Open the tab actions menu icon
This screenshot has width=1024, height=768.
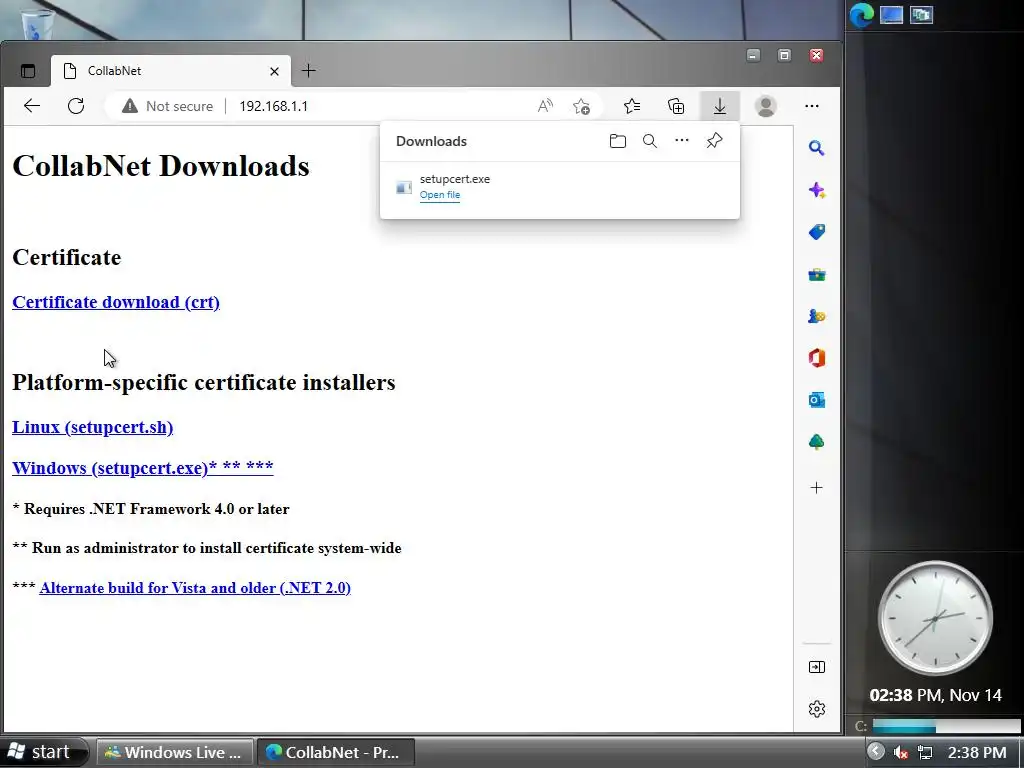[x=28, y=71]
